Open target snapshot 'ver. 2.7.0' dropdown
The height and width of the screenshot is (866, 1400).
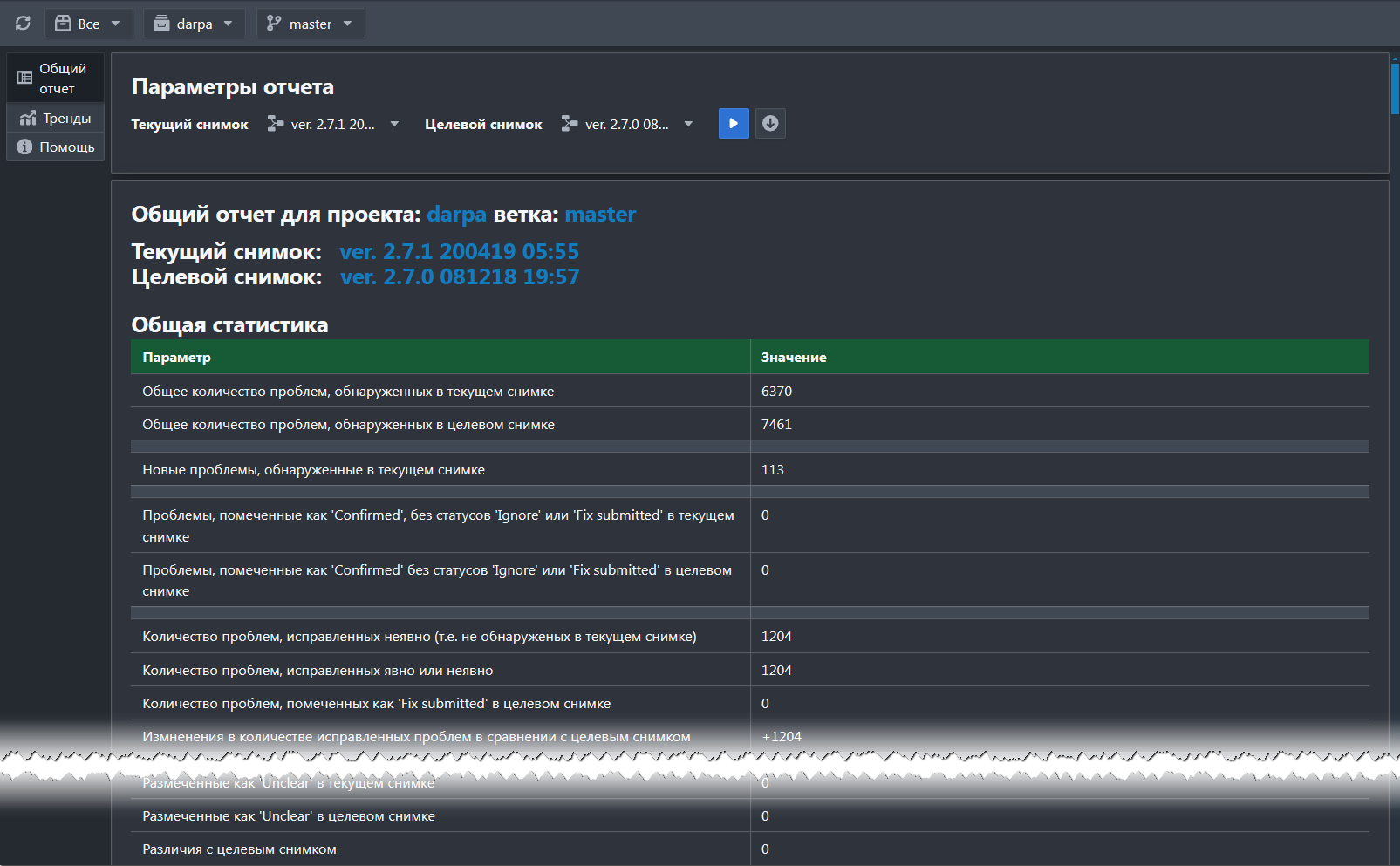tap(628, 124)
